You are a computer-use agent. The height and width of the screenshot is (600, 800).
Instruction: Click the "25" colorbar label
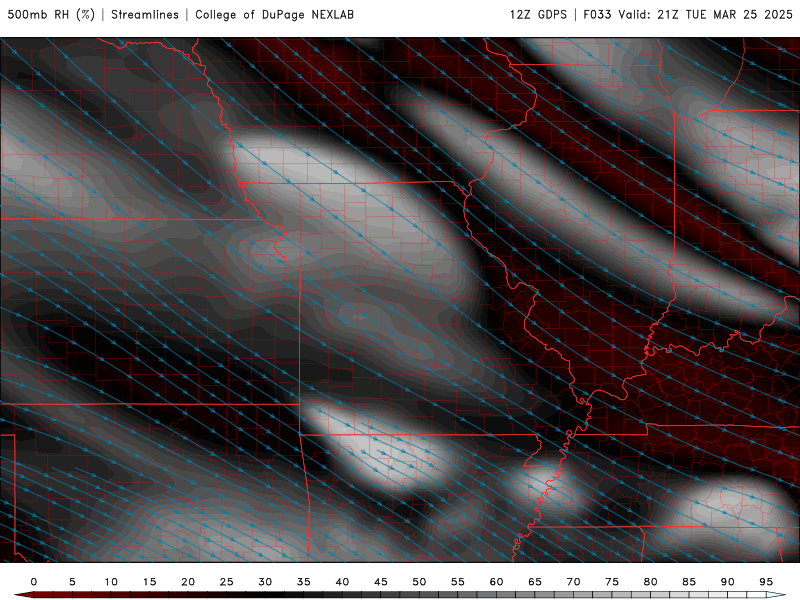pyautogui.click(x=227, y=582)
